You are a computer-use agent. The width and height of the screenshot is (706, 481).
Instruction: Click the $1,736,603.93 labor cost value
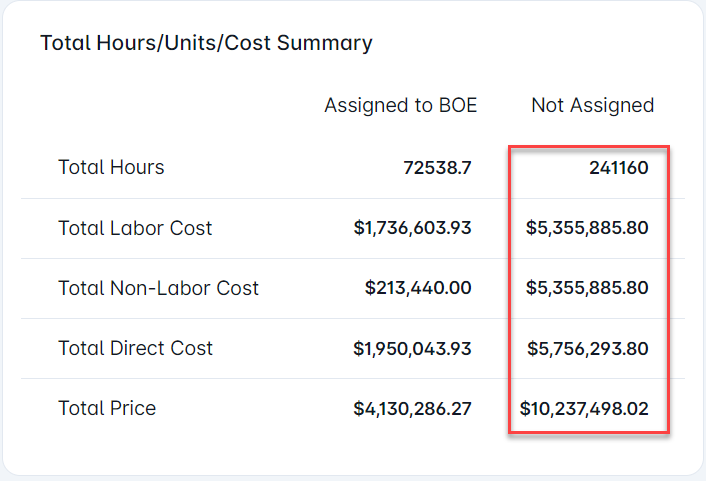coord(412,228)
